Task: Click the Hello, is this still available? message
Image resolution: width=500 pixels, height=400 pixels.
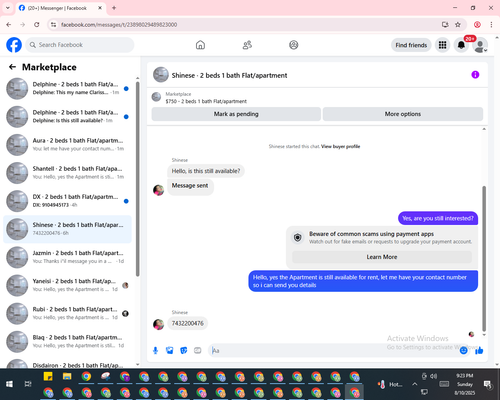Action: [206, 171]
